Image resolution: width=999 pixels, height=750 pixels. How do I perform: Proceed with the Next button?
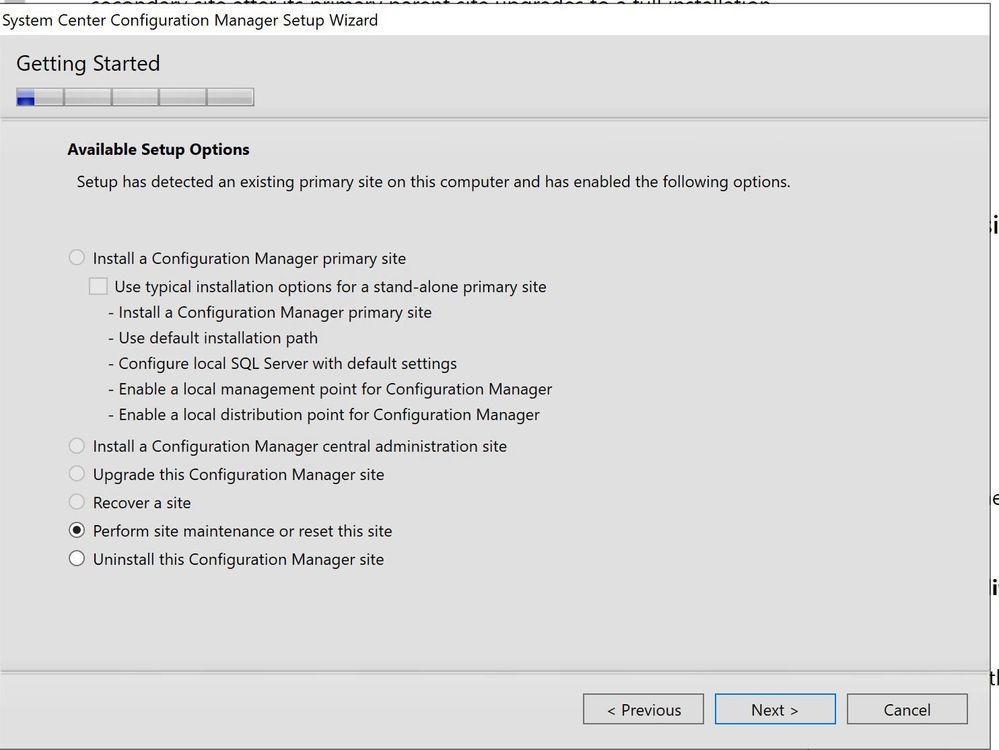coord(775,709)
